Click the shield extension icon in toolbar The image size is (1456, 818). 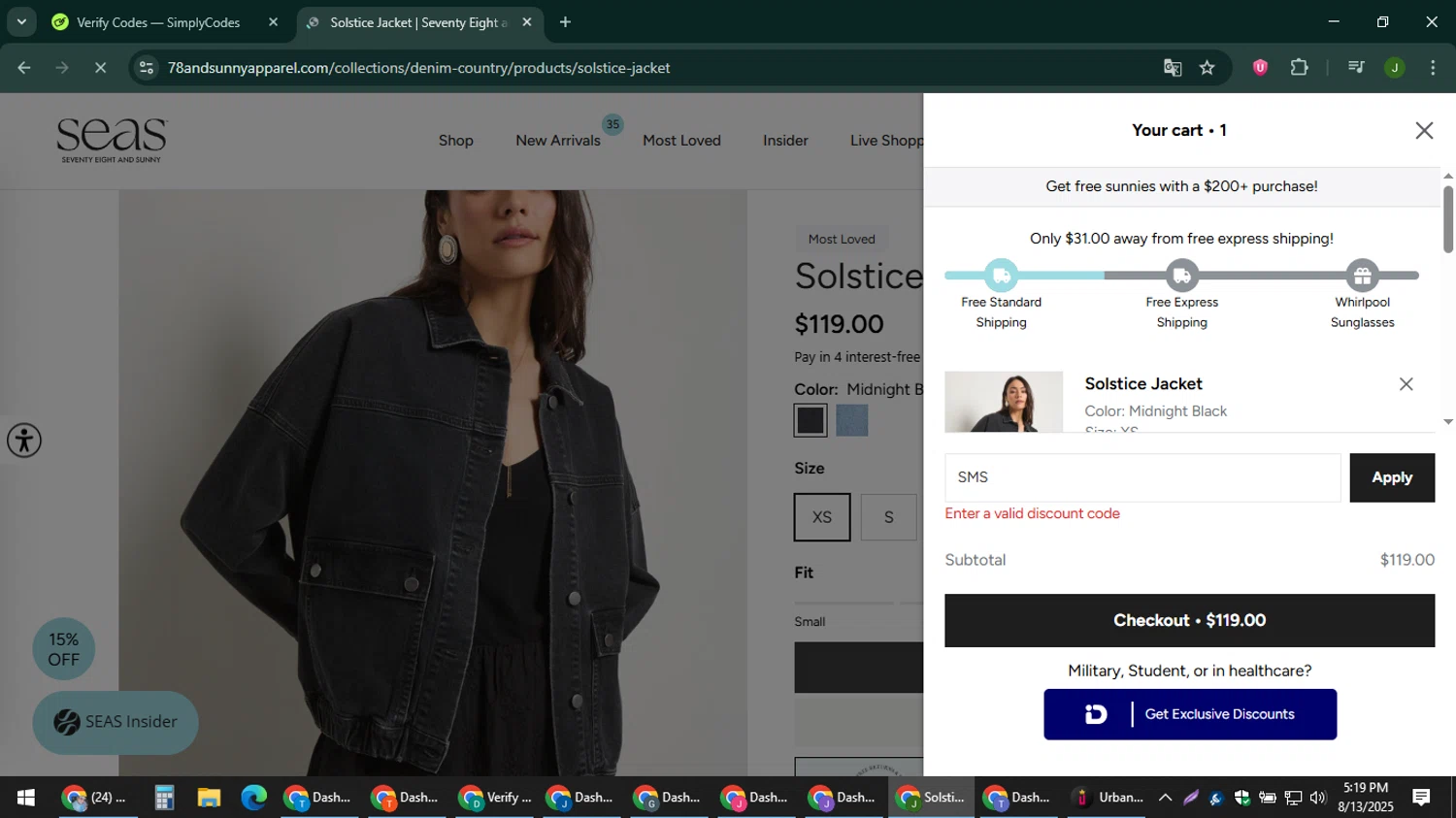coord(1260,67)
